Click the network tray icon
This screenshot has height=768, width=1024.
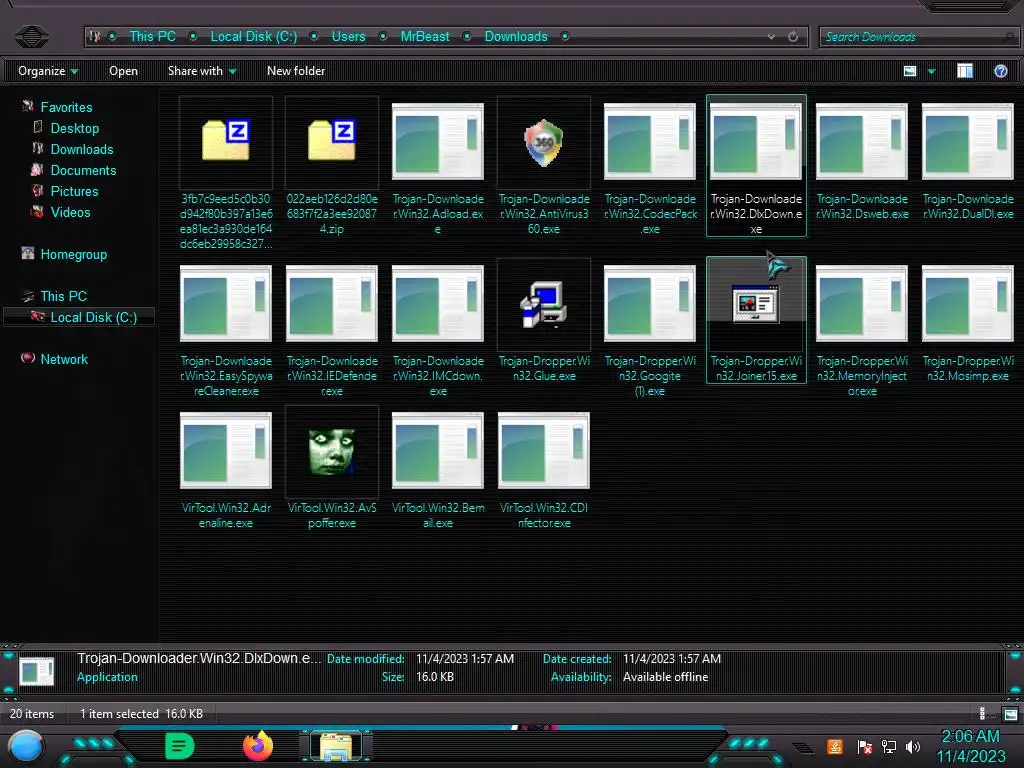coord(889,746)
